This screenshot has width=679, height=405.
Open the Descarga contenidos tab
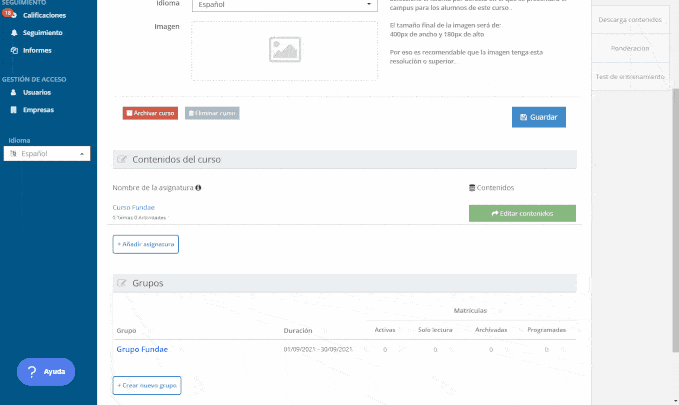click(x=629, y=20)
